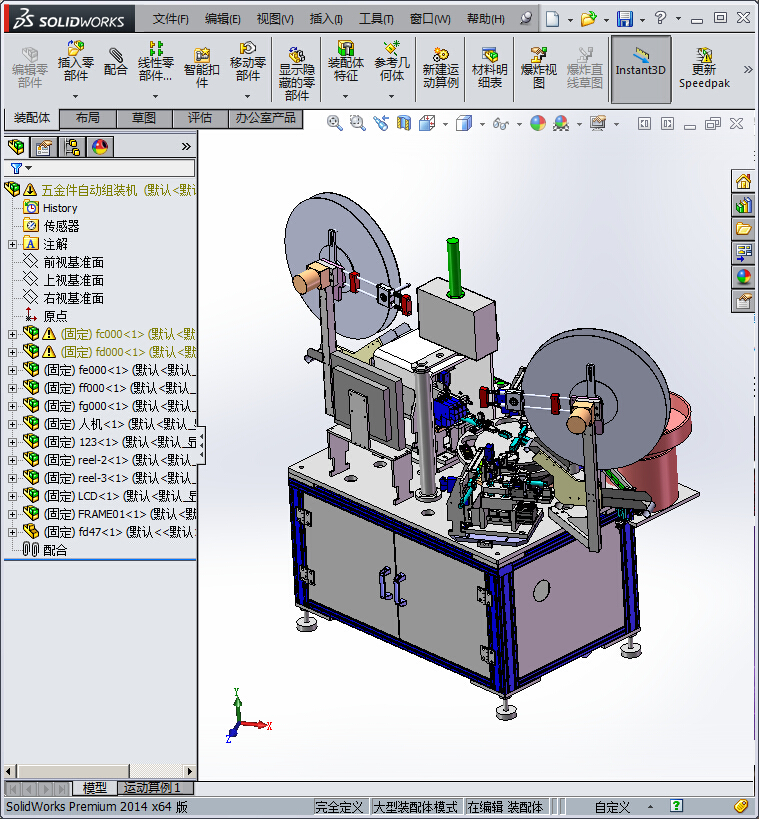759x819 pixels.
Task: Open Bill of Materials (材料明细表)
Action: (489, 67)
